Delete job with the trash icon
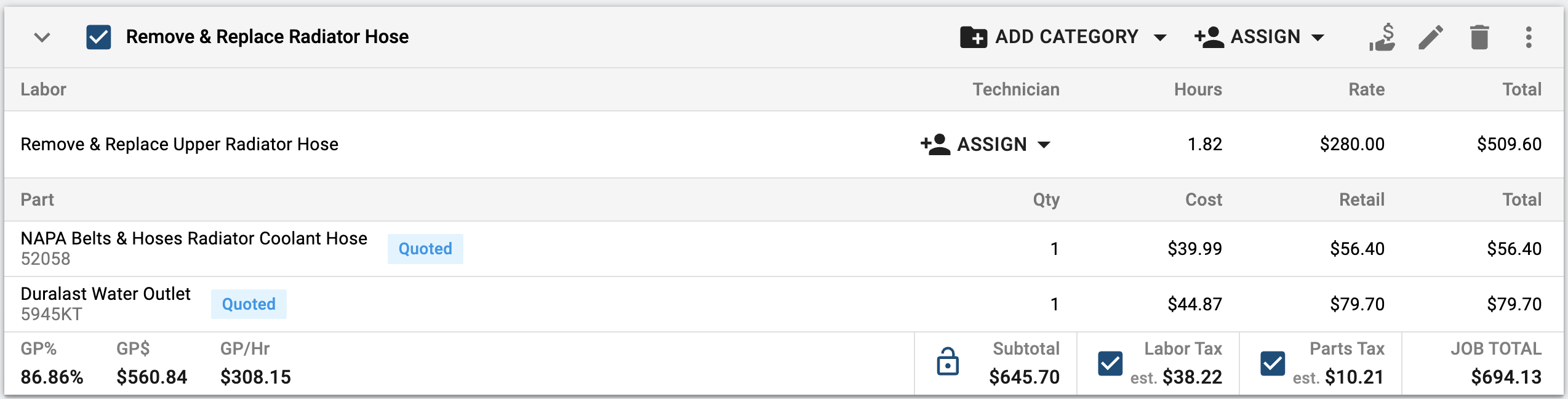 coord(1479,37)
